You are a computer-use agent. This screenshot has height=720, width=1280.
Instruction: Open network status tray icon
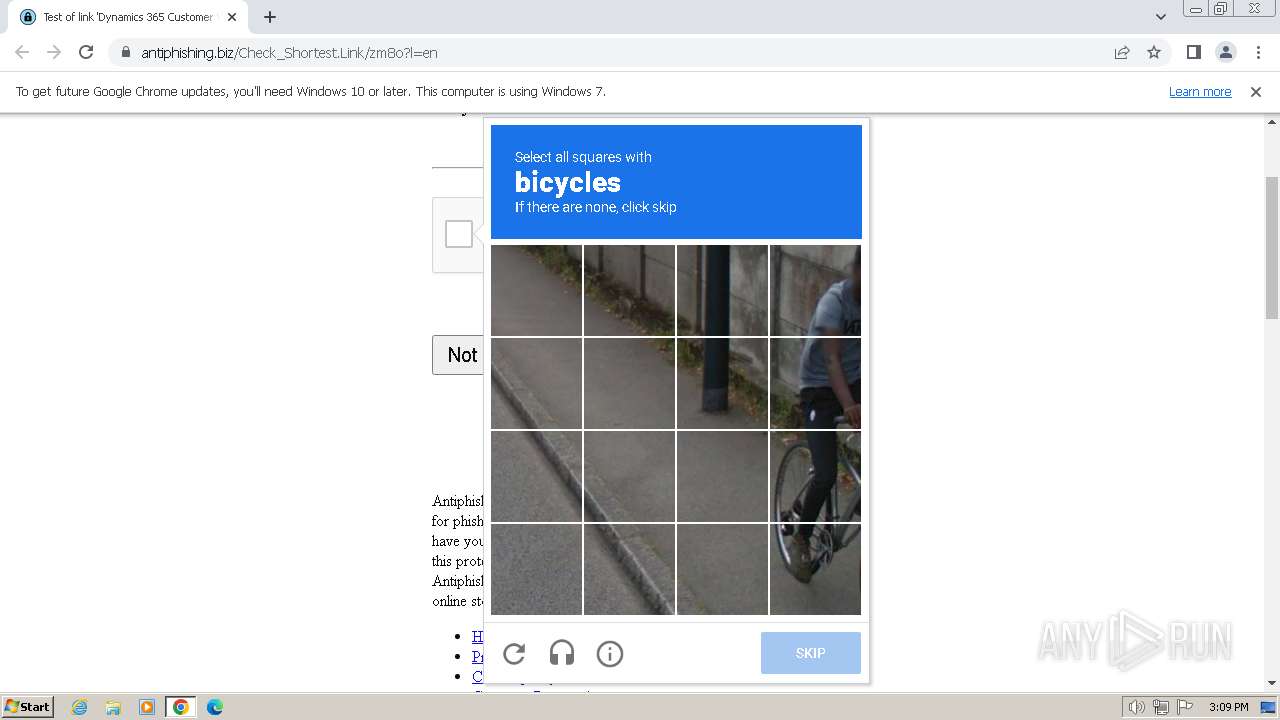point(1161,707)
